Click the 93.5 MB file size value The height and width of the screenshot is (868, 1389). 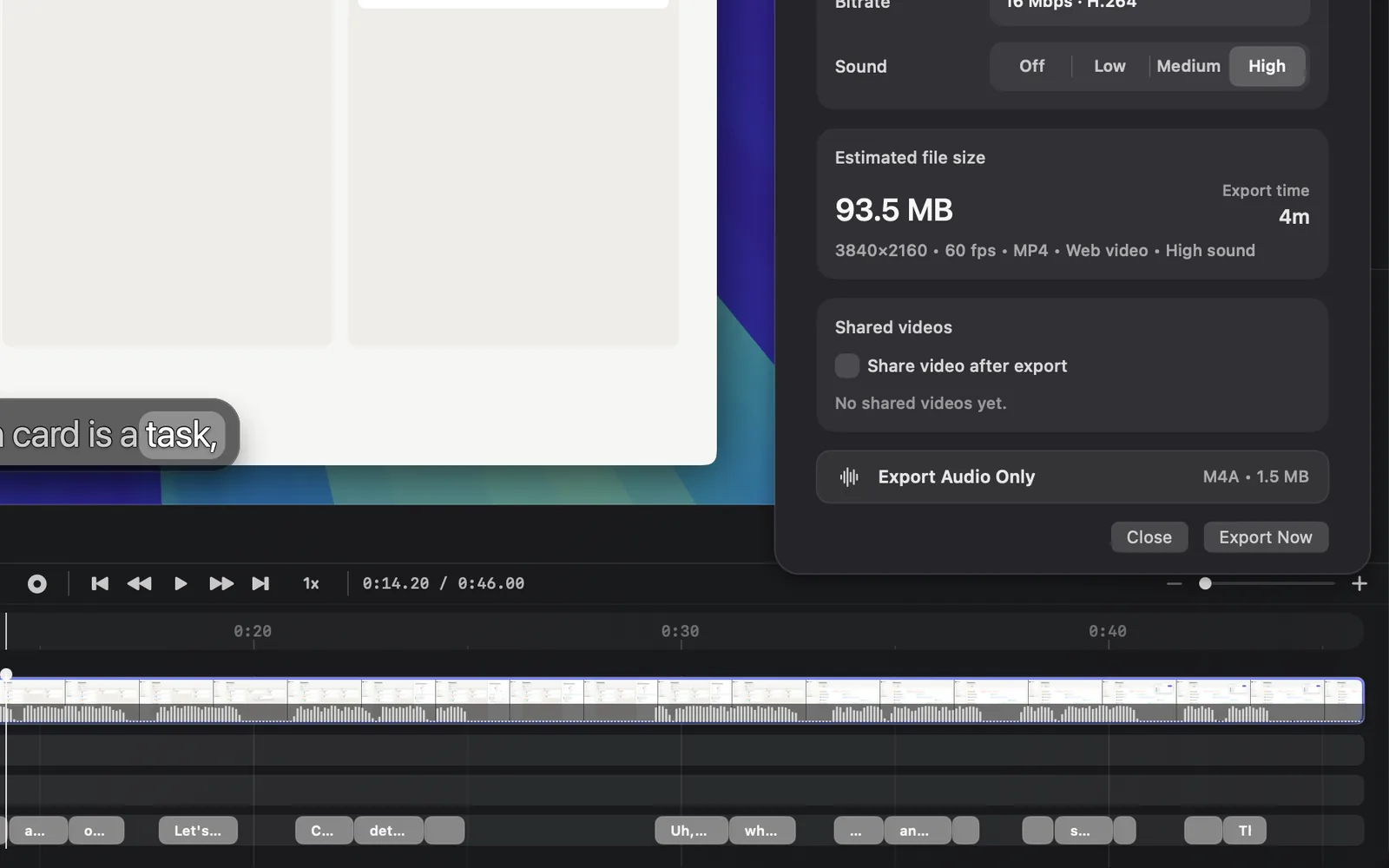(x=894, y=210)
